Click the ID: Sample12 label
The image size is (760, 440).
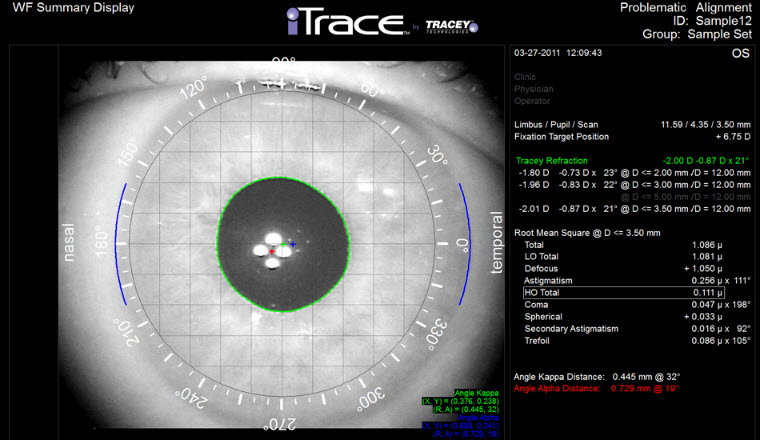point(712,21)
